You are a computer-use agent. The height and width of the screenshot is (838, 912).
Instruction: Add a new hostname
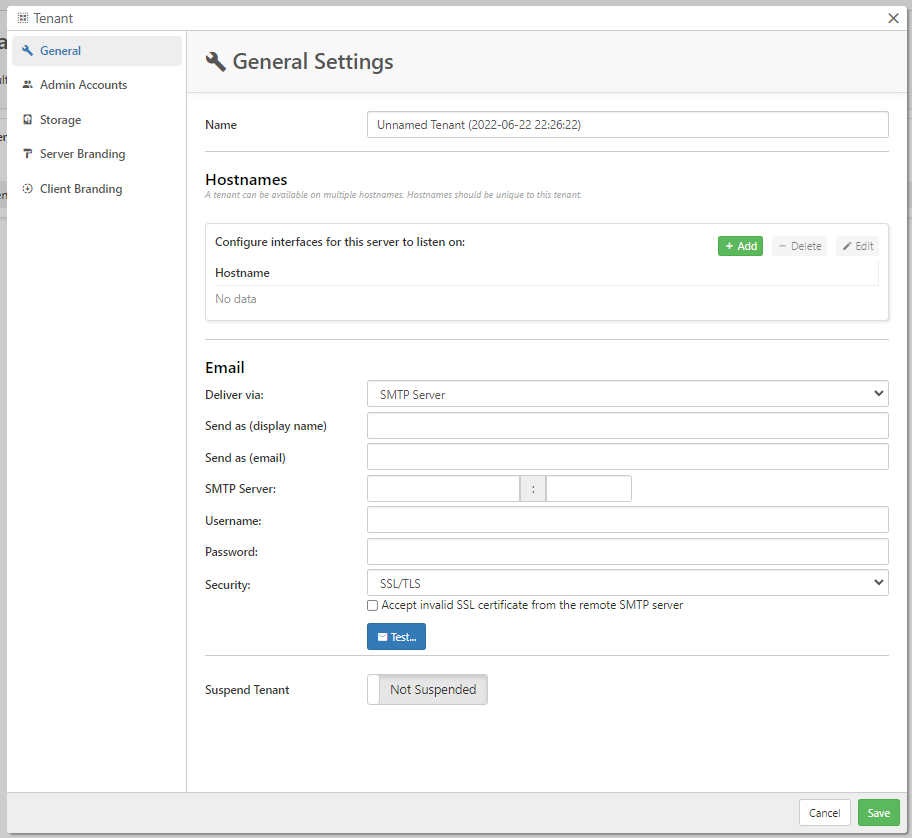coord(740,246)
